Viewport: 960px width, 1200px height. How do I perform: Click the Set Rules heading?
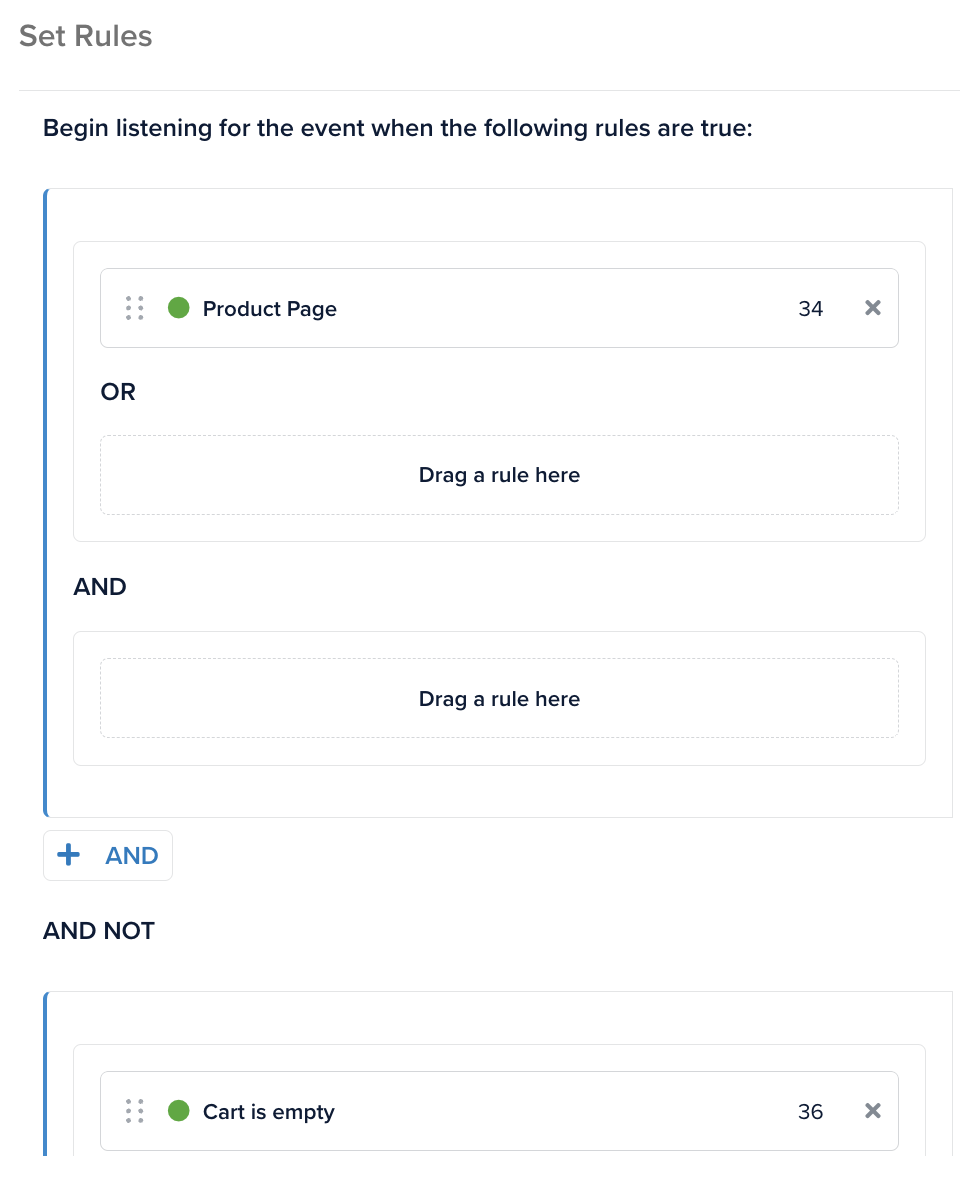(86, 37)
